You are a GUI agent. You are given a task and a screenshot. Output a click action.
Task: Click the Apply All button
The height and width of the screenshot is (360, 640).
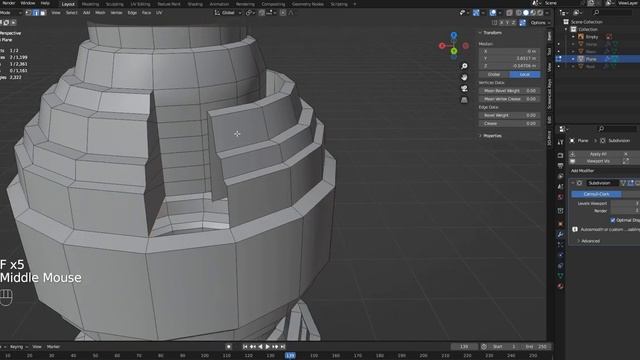(x=598, y=154)
